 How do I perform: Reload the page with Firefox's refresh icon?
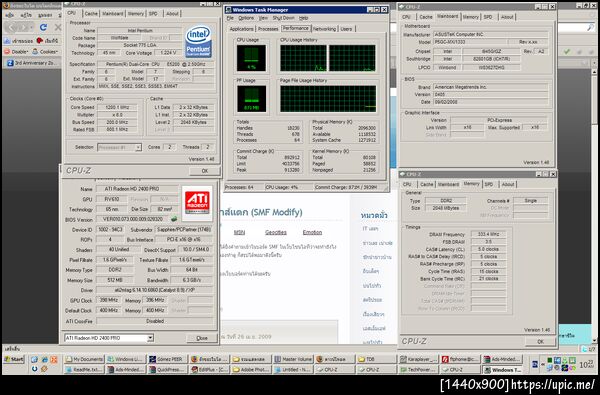[43, 27]
